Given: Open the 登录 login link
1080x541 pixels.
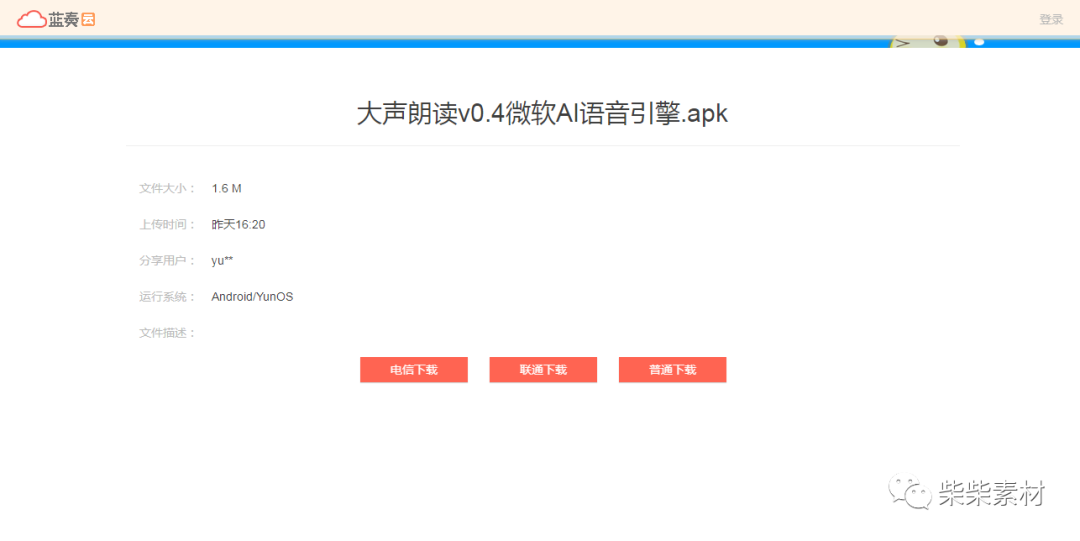Looking at the screenshot, I should [x=1051, y=19].
